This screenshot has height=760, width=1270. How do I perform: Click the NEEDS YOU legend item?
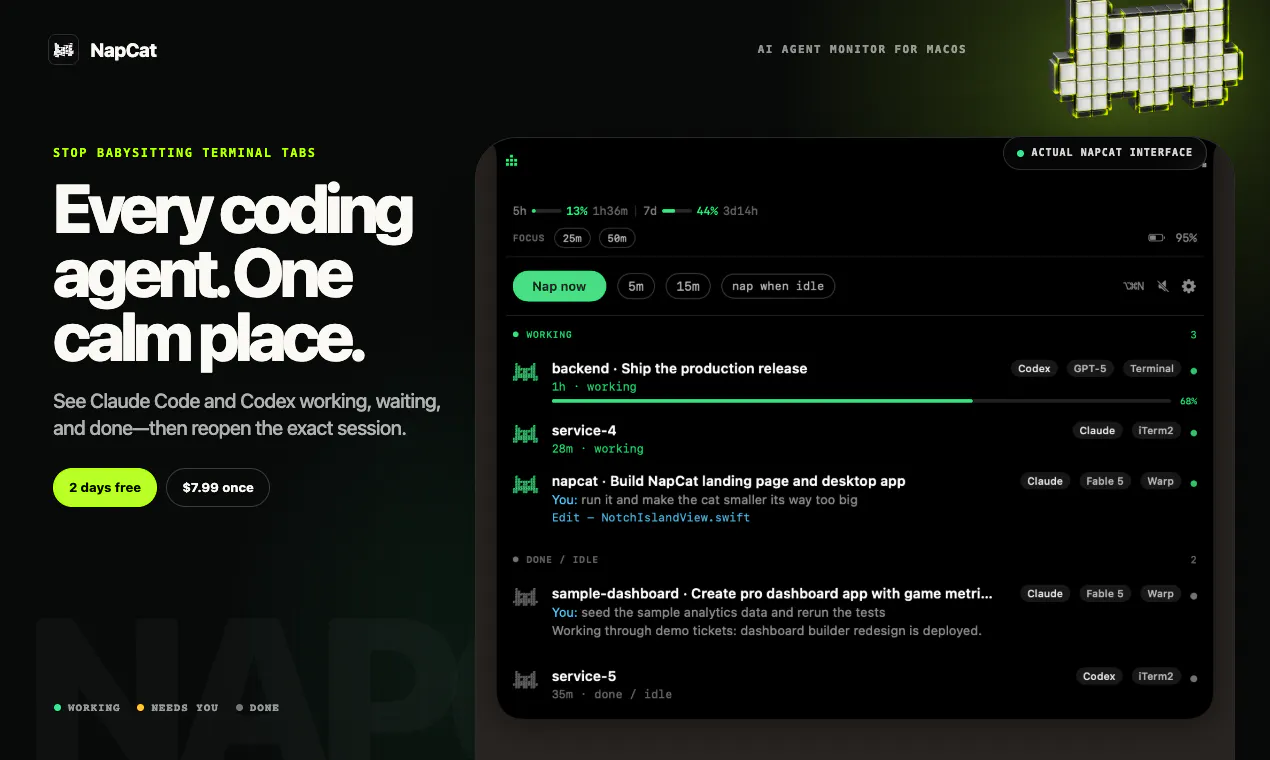pyautogui.click(x=177, y=708)
